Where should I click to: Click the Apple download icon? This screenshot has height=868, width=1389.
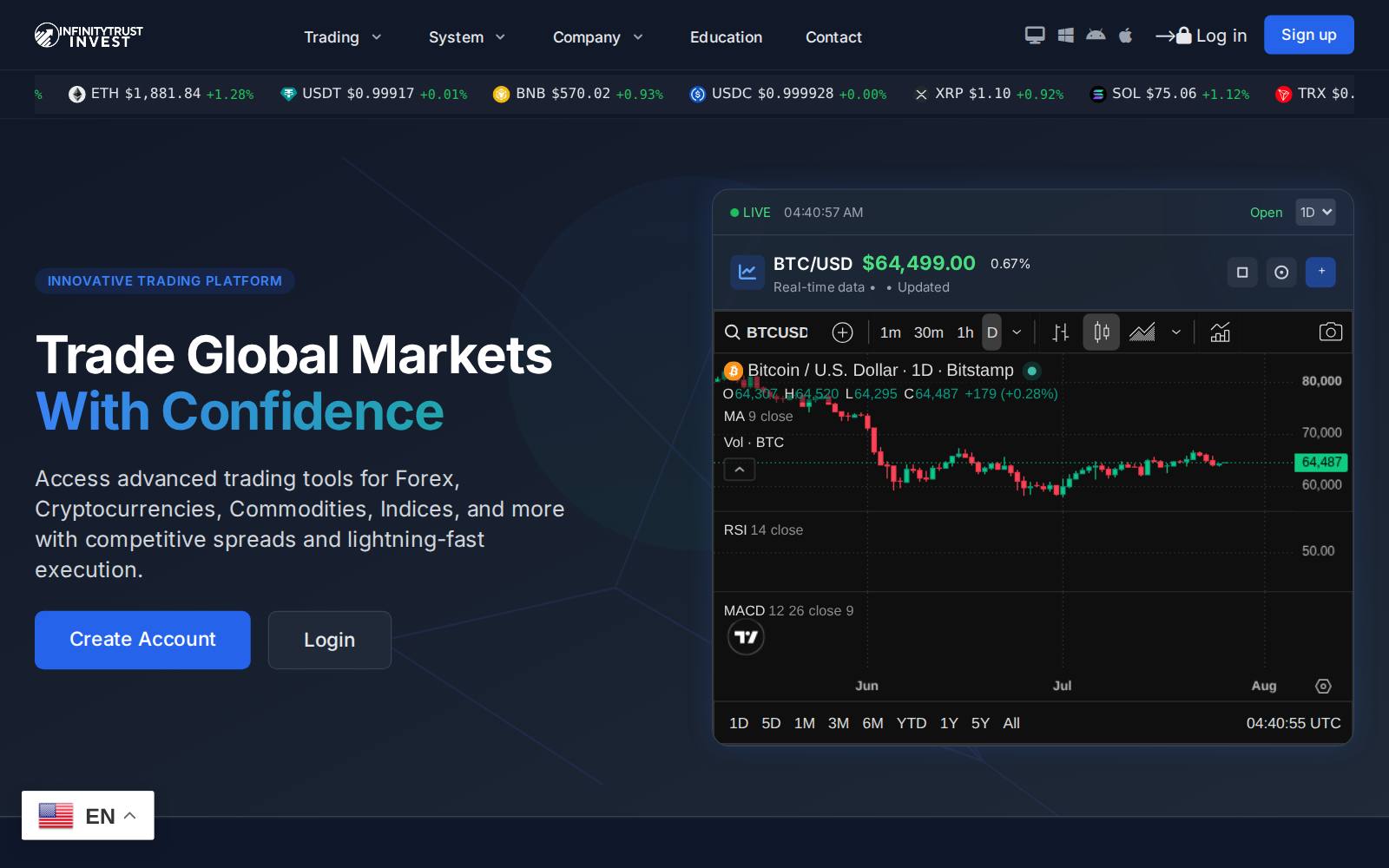click(1126, 36)
